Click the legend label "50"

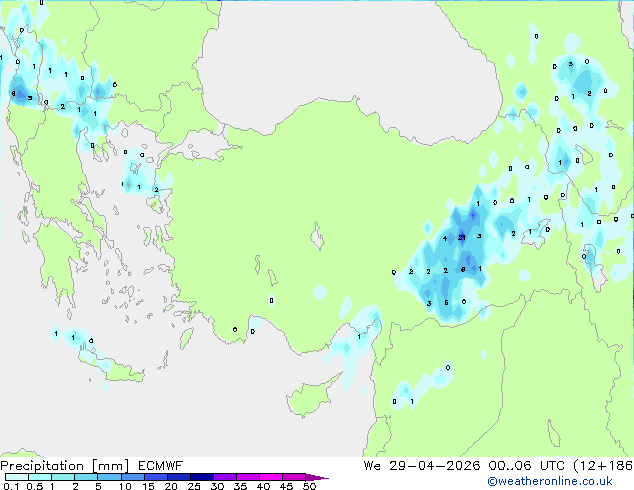310,486
